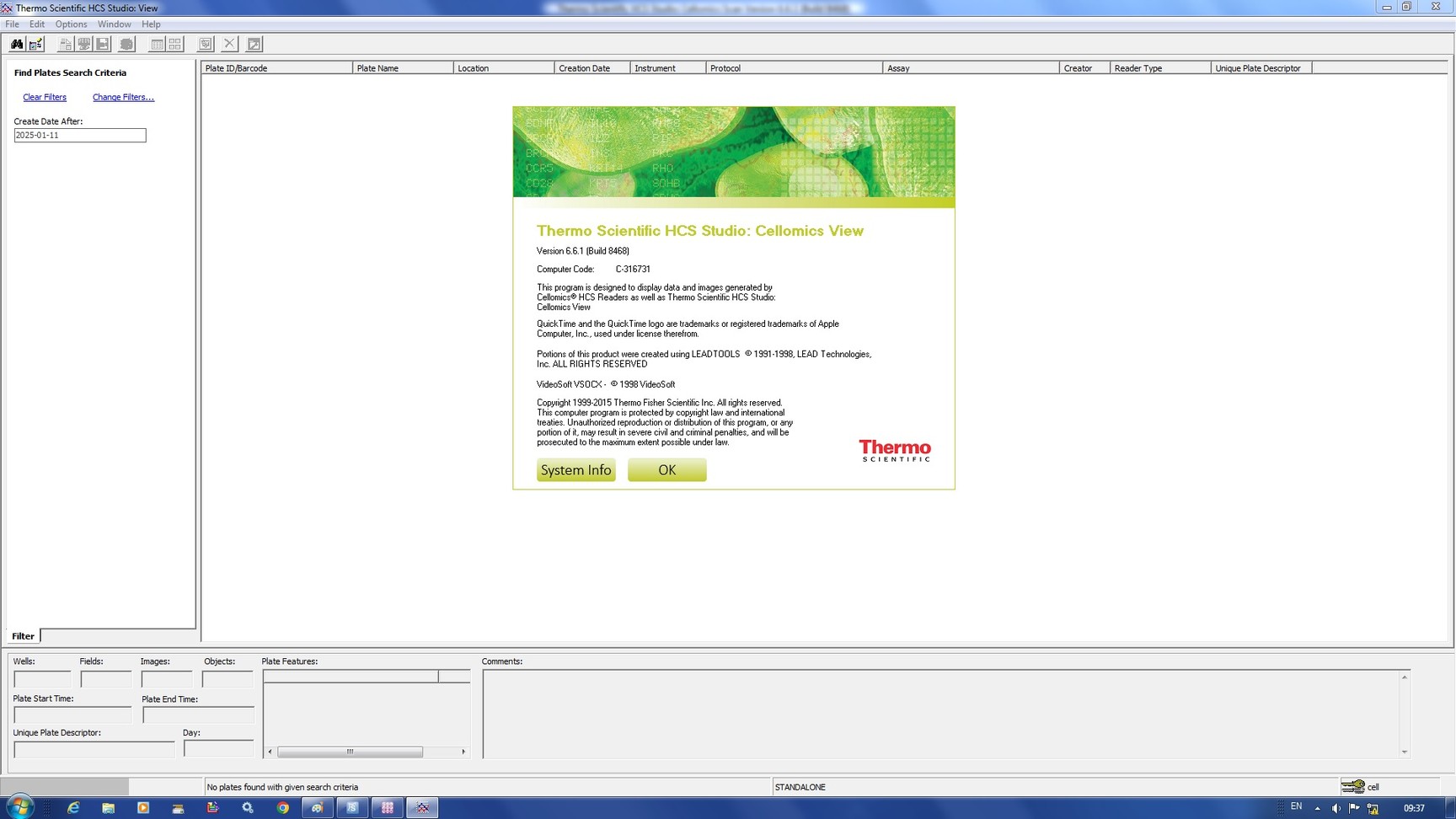Open the Change Filters... link
Viewport: 1456px width, 819px height.
123,98
